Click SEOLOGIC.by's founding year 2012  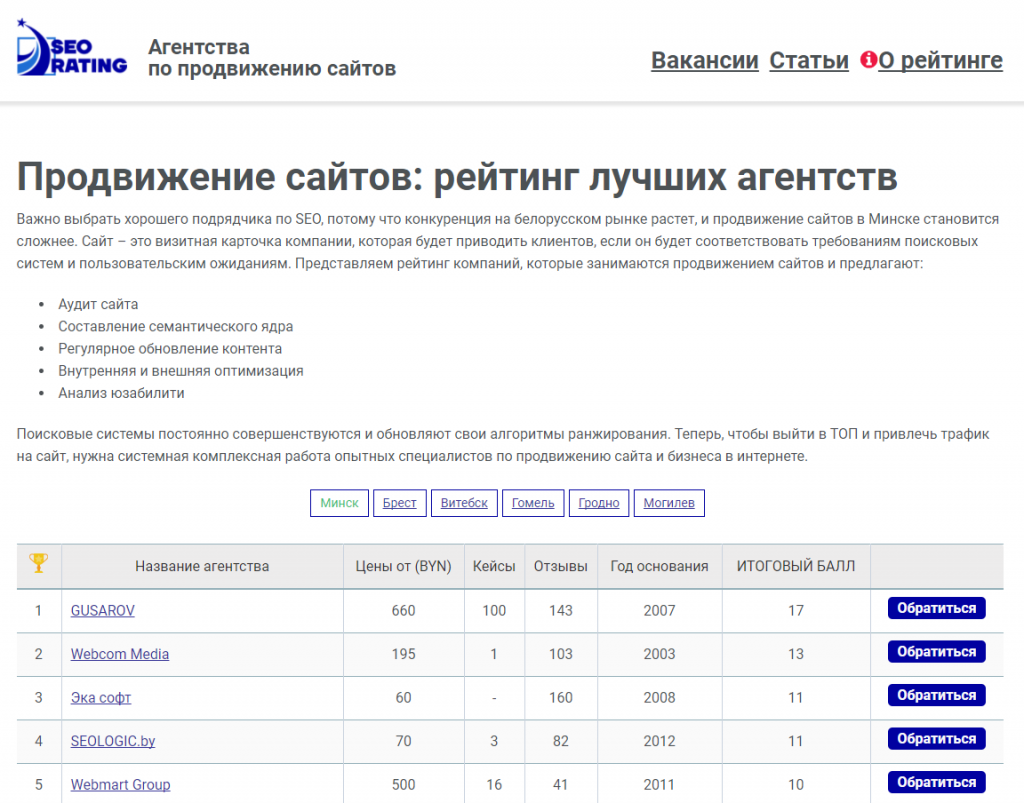659,741
